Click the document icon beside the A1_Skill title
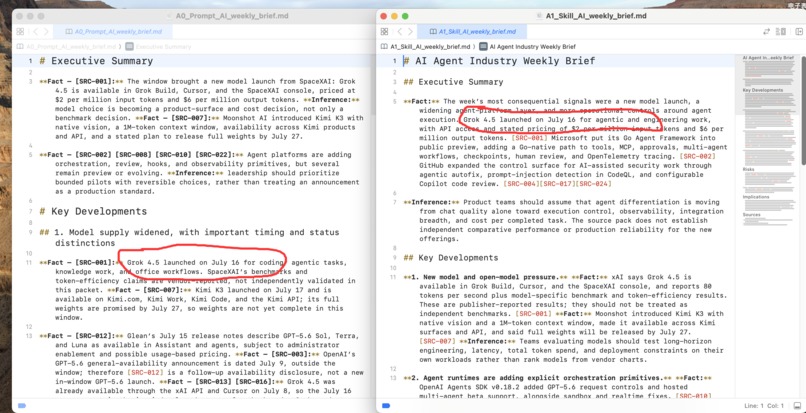The height and width of the screenshot is (413, 806). tap(538, 16)
